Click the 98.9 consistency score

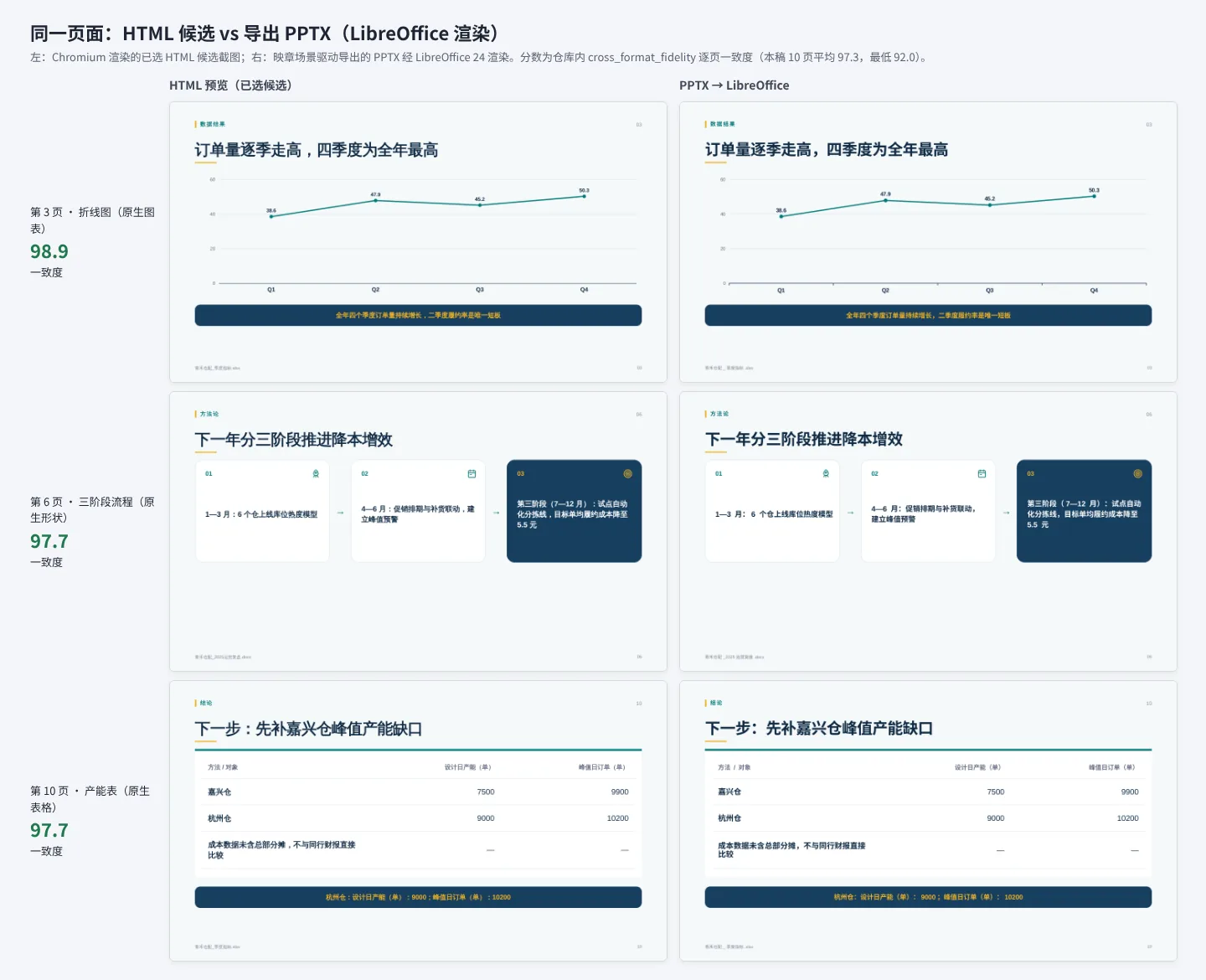point(49,251)
